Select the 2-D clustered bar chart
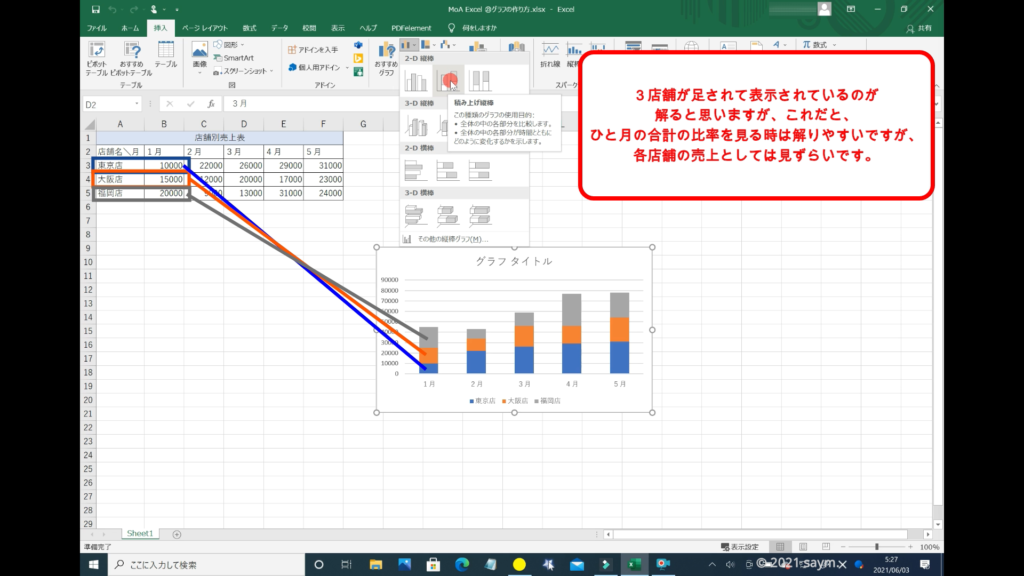This screenshot has width=1024, height=576. point(415,168)
